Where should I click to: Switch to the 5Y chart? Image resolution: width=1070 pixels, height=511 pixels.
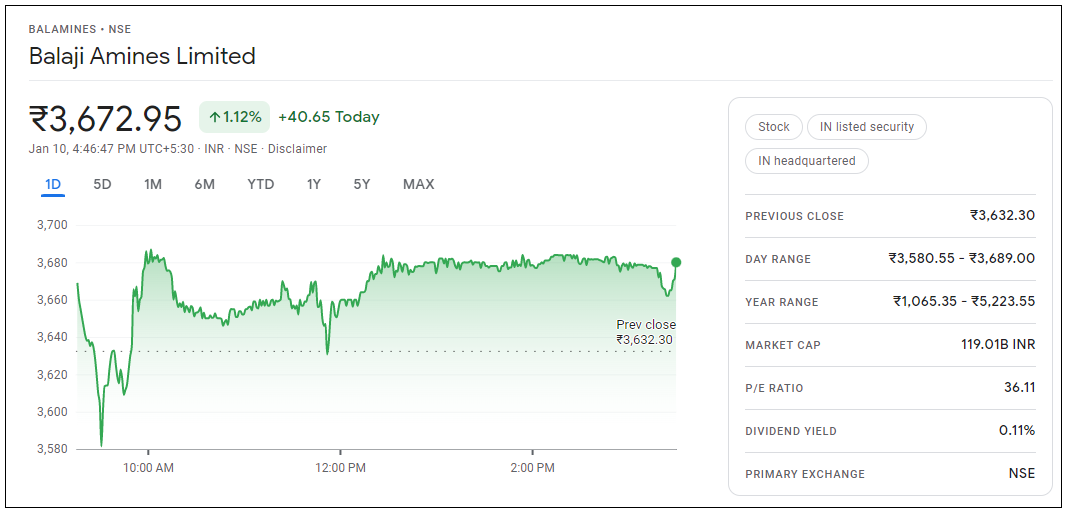pos(362,184)
